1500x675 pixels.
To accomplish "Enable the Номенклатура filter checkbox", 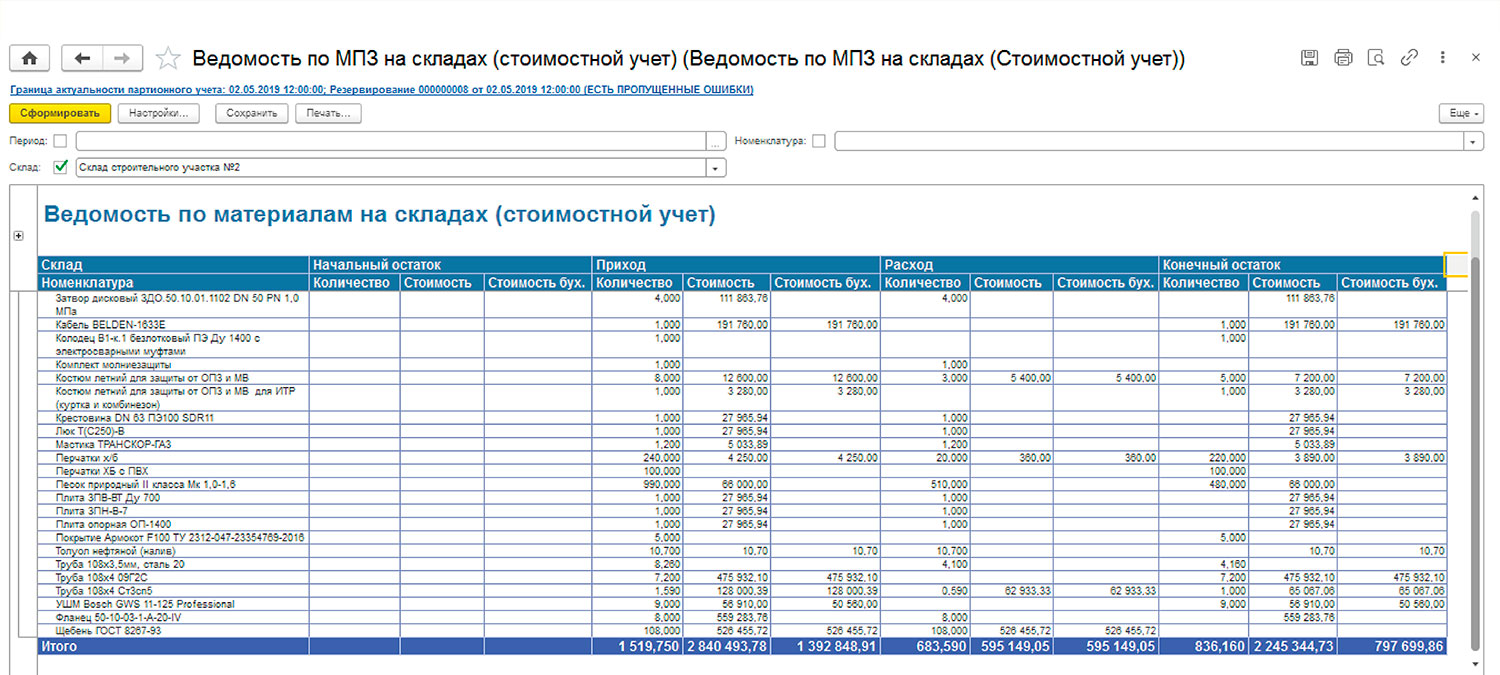I will (x=819, y=141).
